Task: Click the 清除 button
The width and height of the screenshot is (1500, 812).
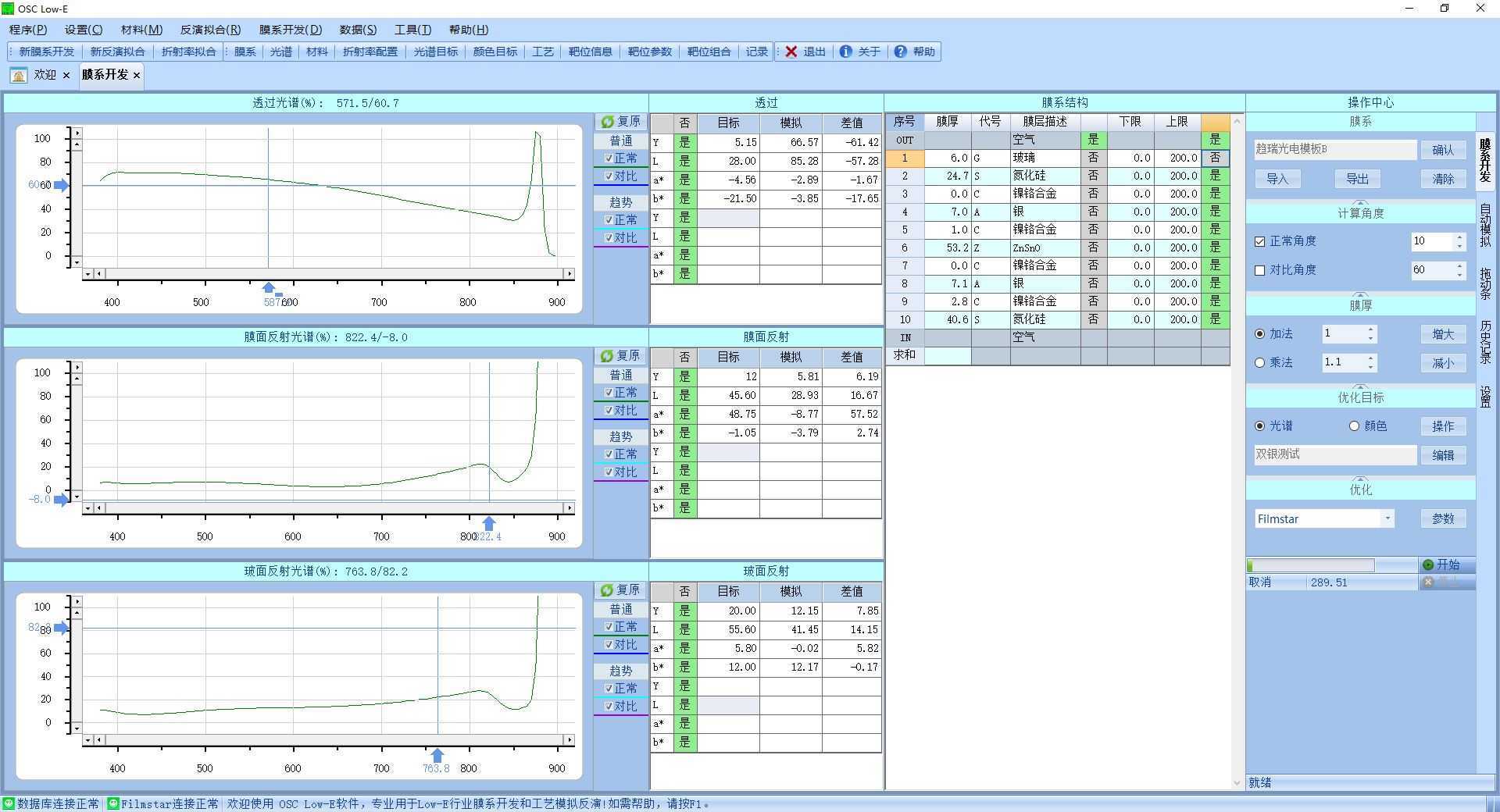Action: 1443,179
